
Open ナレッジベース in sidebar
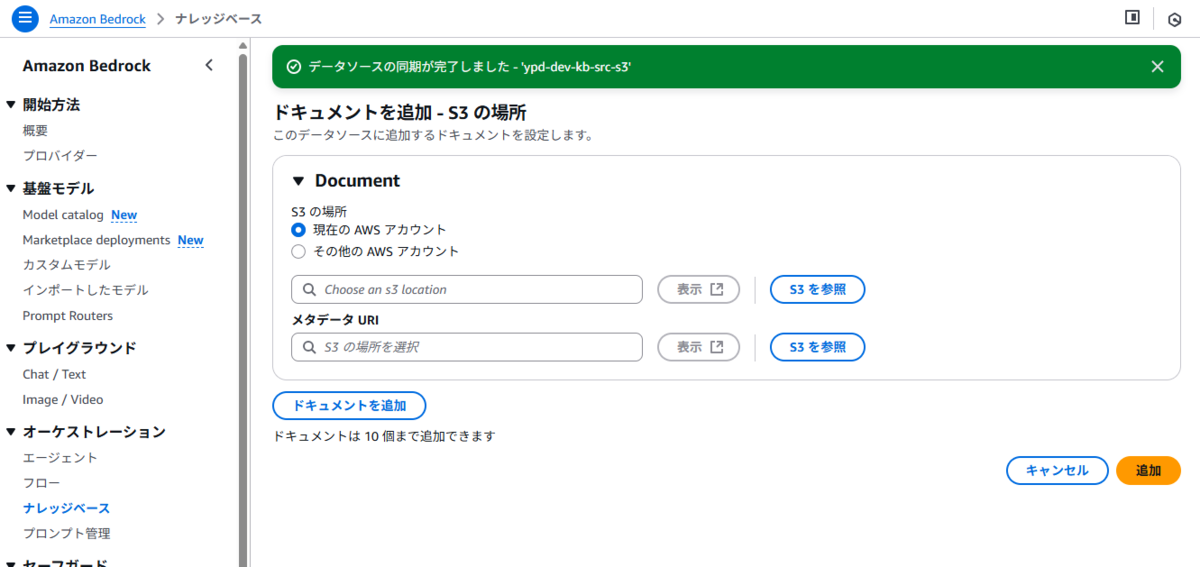[66, 508]
